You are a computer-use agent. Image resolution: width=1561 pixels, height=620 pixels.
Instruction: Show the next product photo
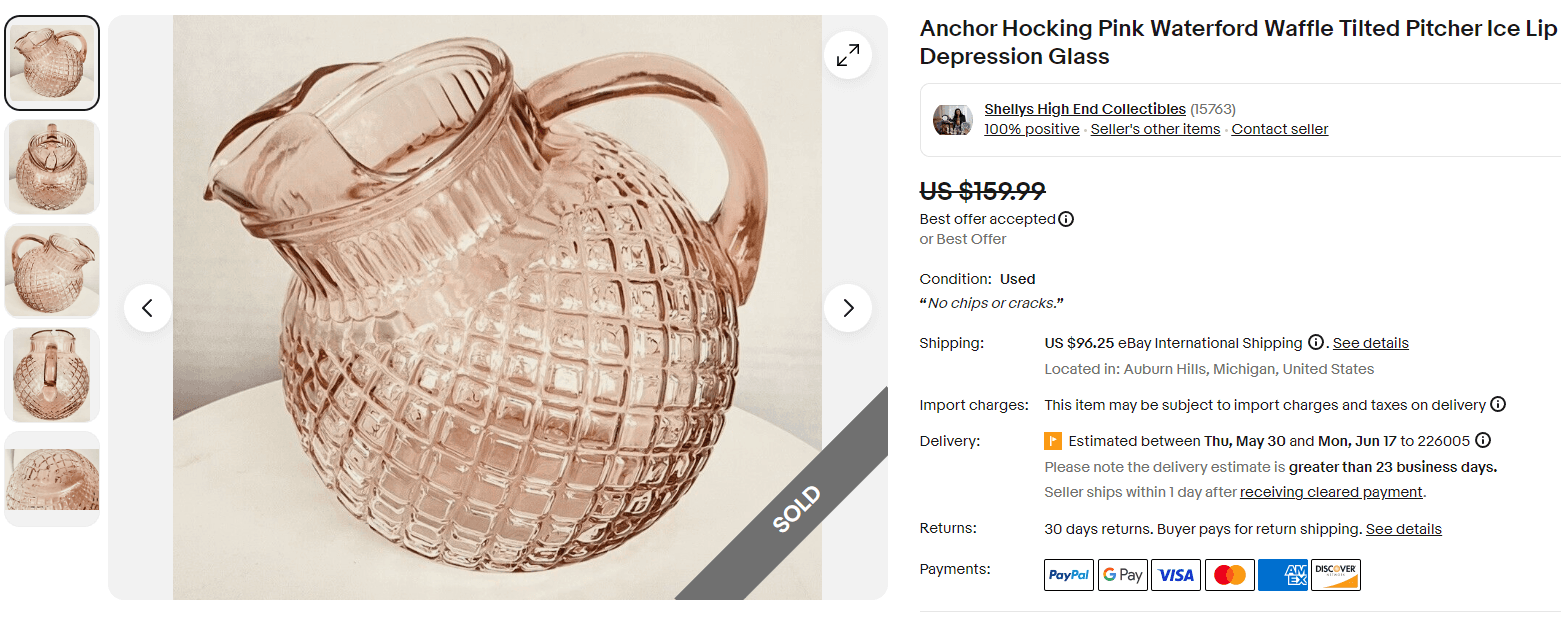click(x=848, y=308)
